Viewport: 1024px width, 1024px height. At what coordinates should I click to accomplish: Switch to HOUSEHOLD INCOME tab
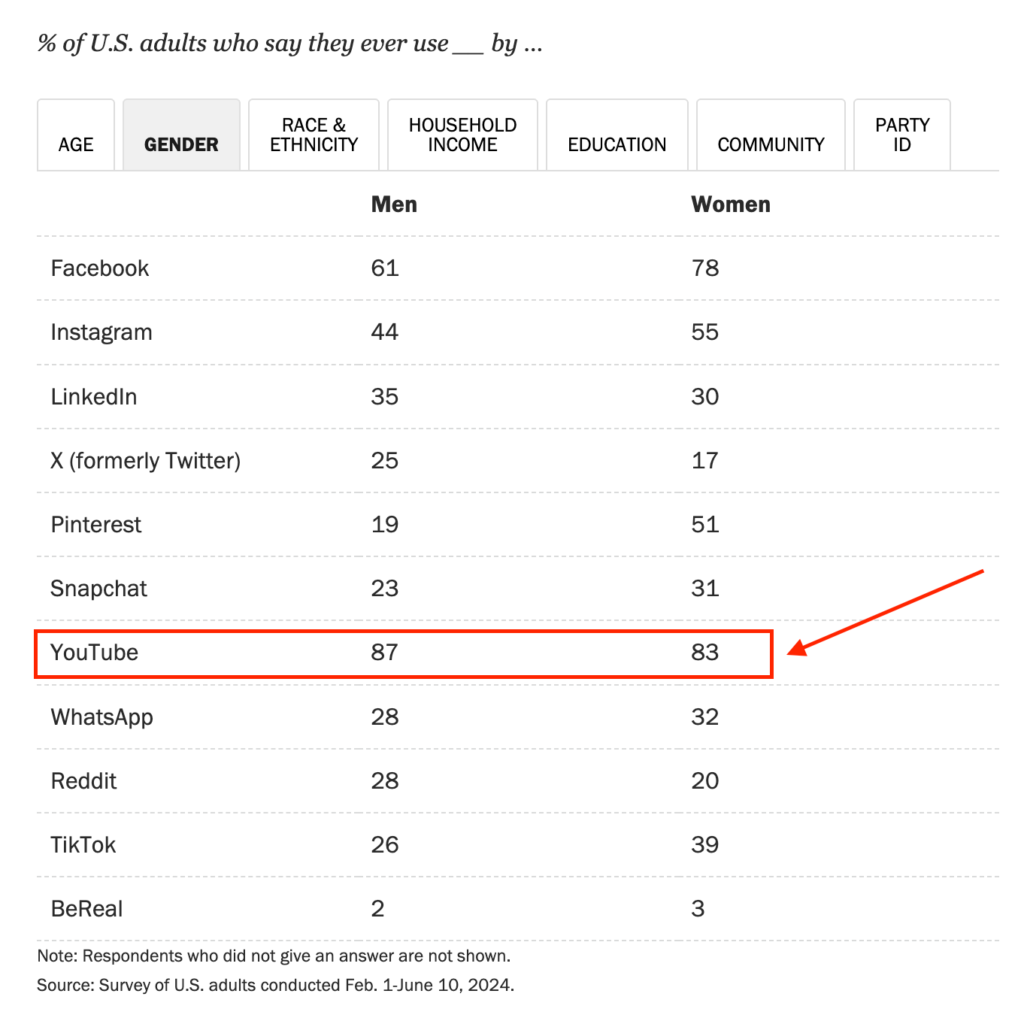(462, 135)
